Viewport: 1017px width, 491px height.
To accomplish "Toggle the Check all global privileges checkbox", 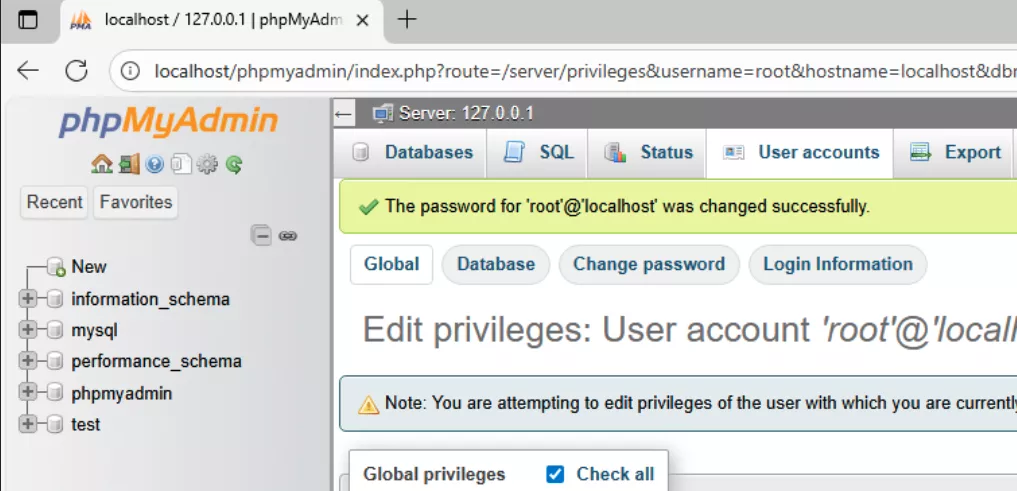I will click(x=555, y=474).
